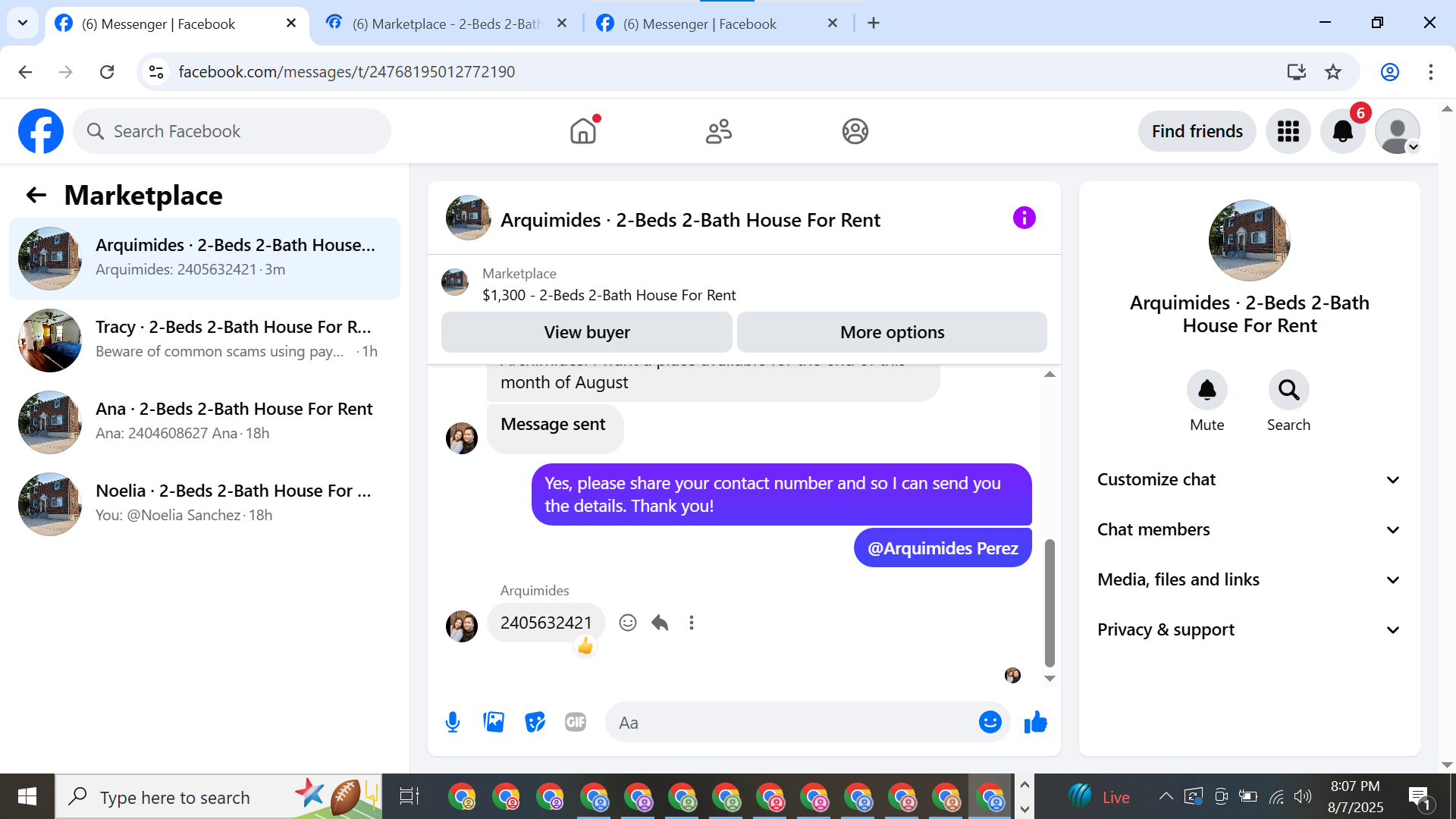1456x819 pixels.
Task: Navigate back in browser history
Action: 25,72
